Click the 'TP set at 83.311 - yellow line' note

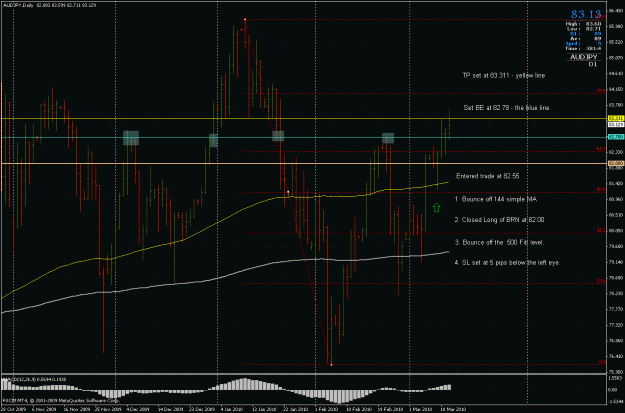(x=503, y=75)
